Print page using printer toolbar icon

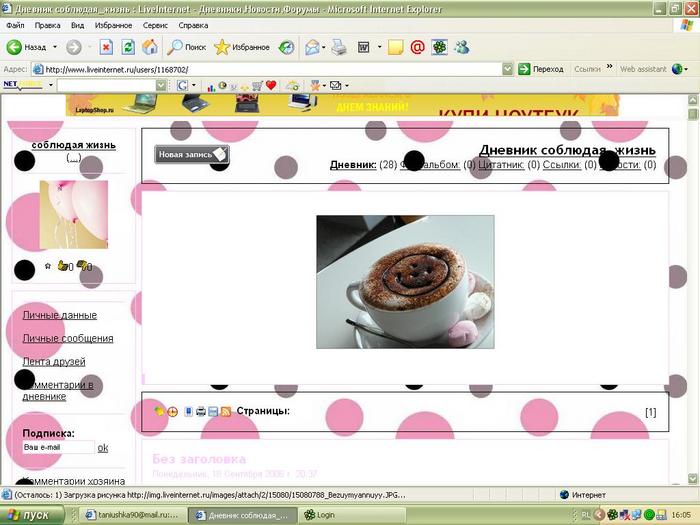(x=339, y=47)
